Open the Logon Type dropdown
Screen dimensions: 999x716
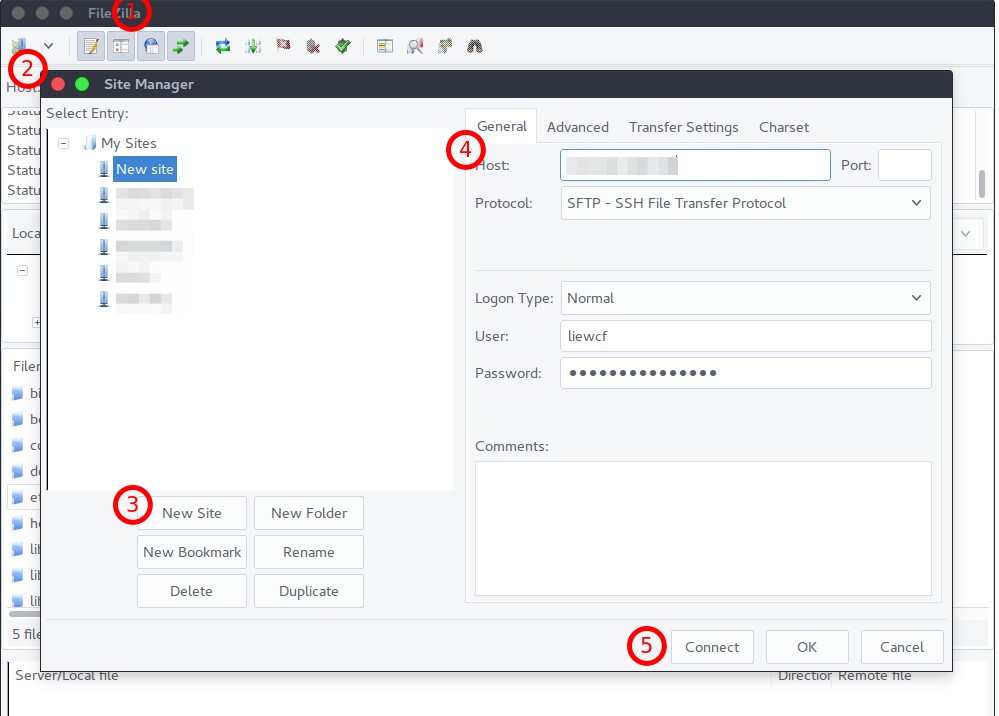745,298
